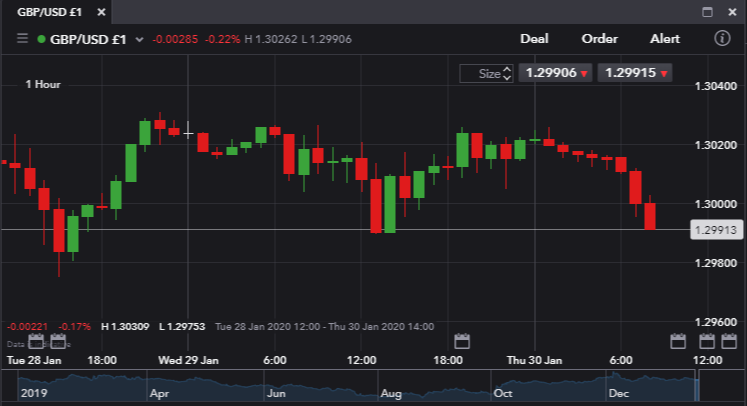This screenshot has height=406, width=747.
Task: Click the 1.30400 price axis label
Action: click(x=716, y=86)
